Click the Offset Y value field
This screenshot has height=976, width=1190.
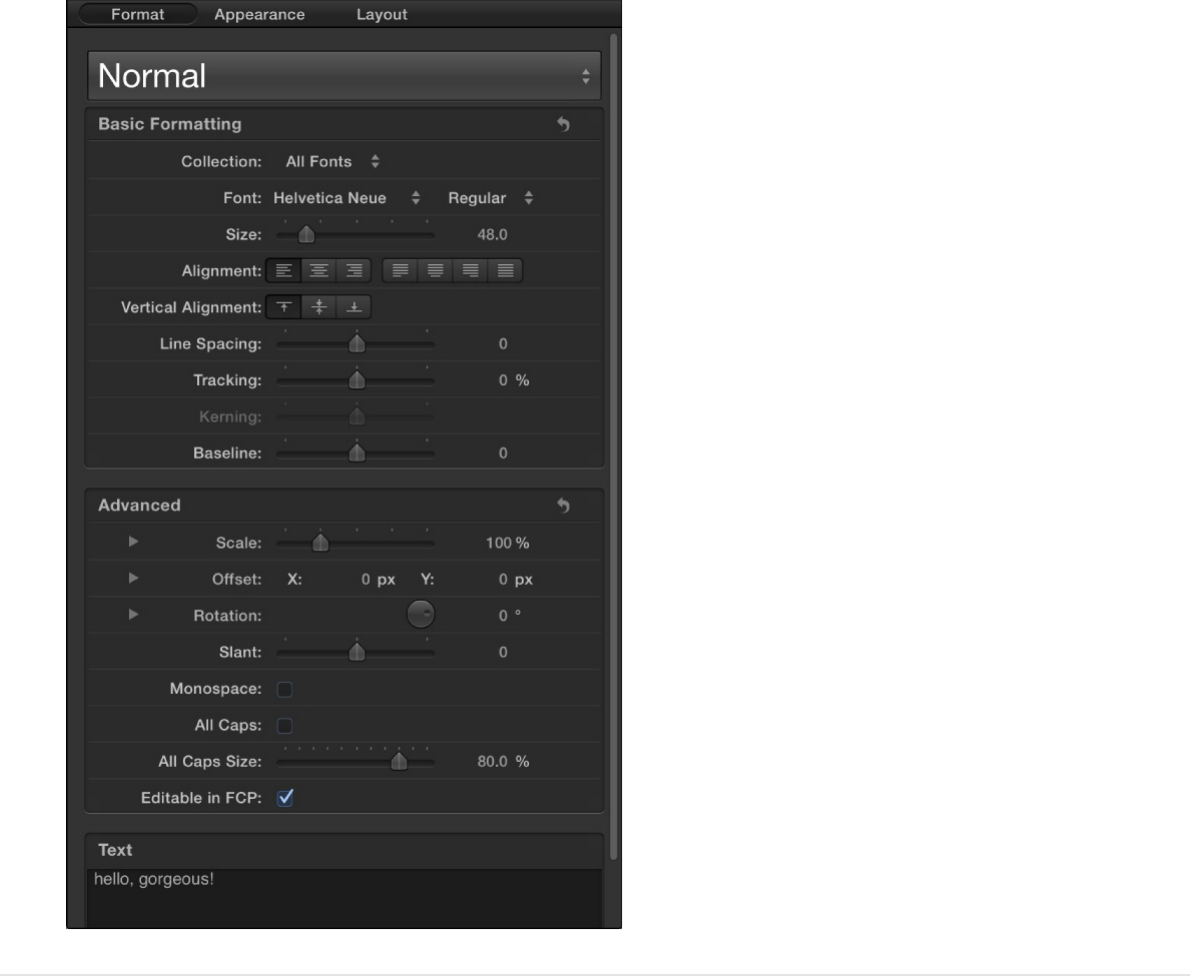(x=502, y=579)
